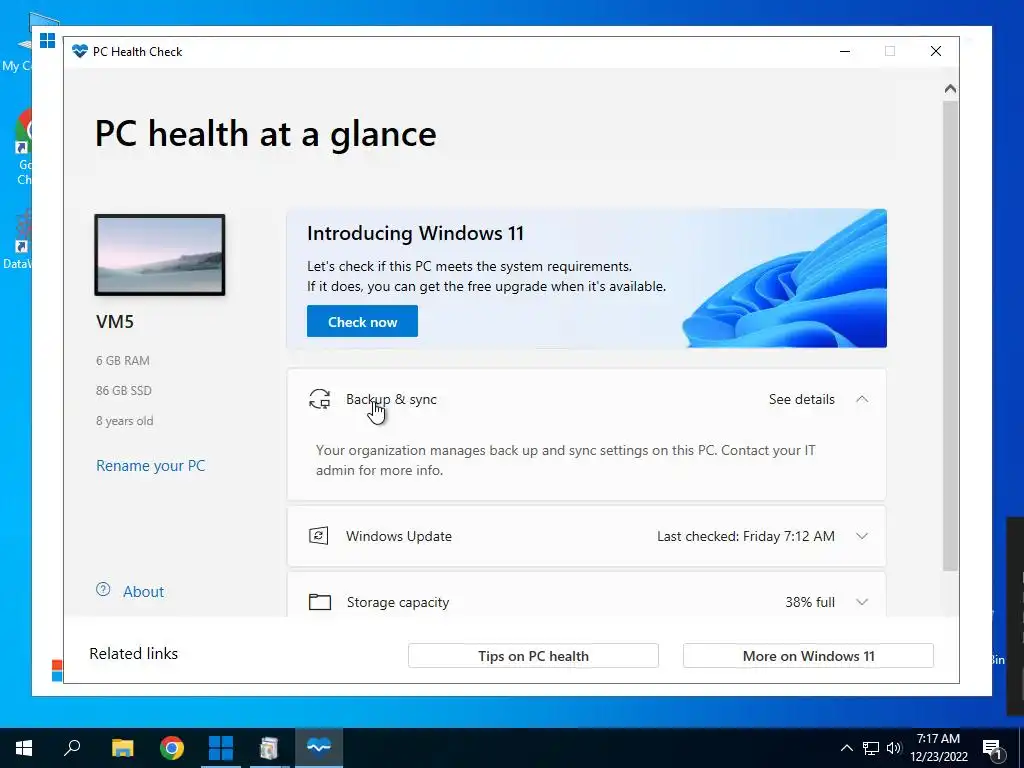Click See details for Backup & sync
This screenshot has height=768, width=1024.
801,399
